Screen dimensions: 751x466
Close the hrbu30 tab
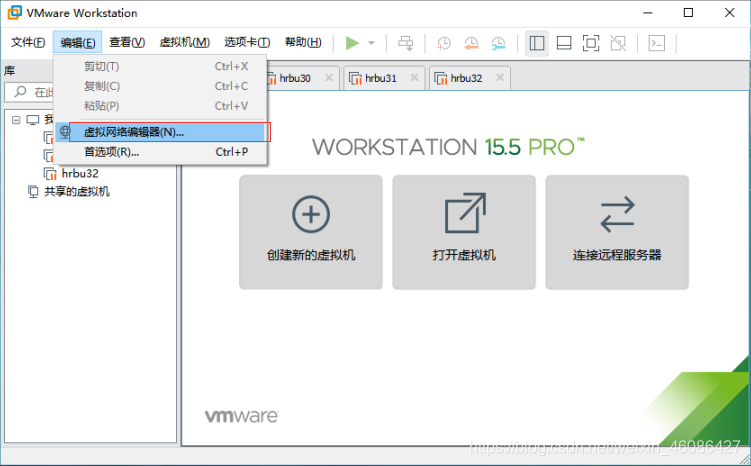click(329, 78)
